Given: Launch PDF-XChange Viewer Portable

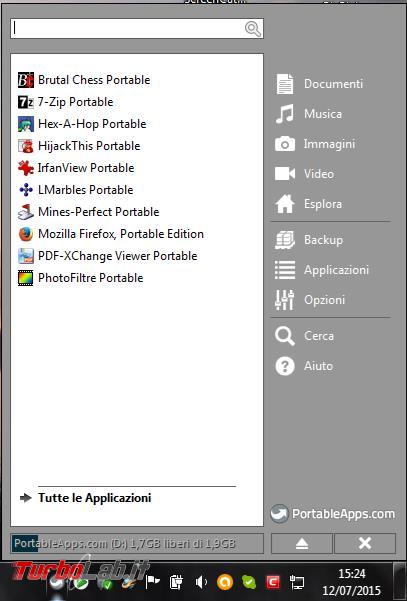Looking at the screenshot, I should pos(107,256).
